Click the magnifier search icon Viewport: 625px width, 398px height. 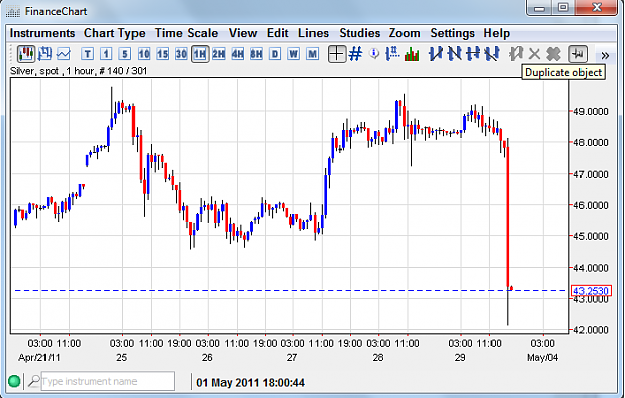point(33,381)
